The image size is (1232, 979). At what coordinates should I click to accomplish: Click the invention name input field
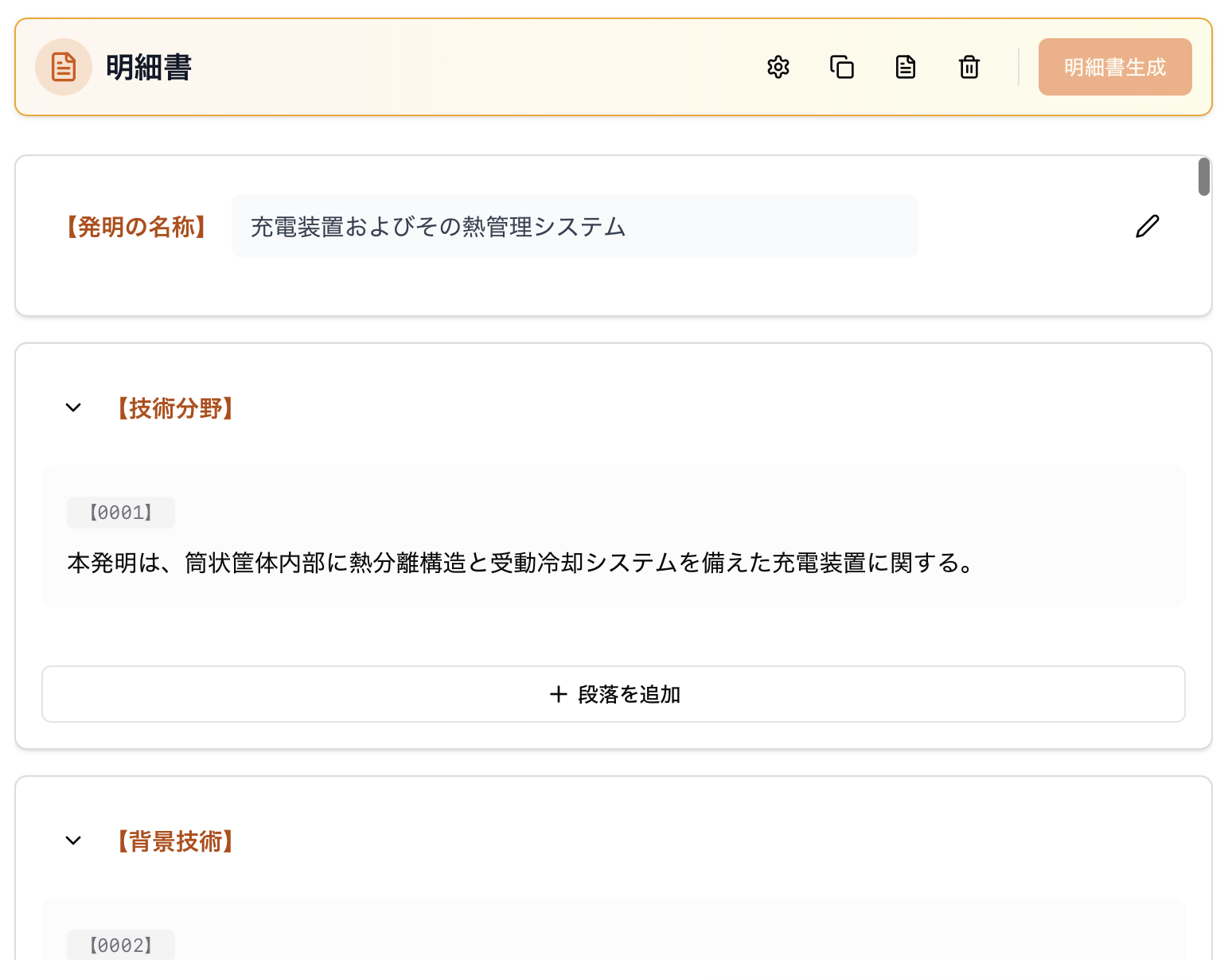(x=574, y=226)
